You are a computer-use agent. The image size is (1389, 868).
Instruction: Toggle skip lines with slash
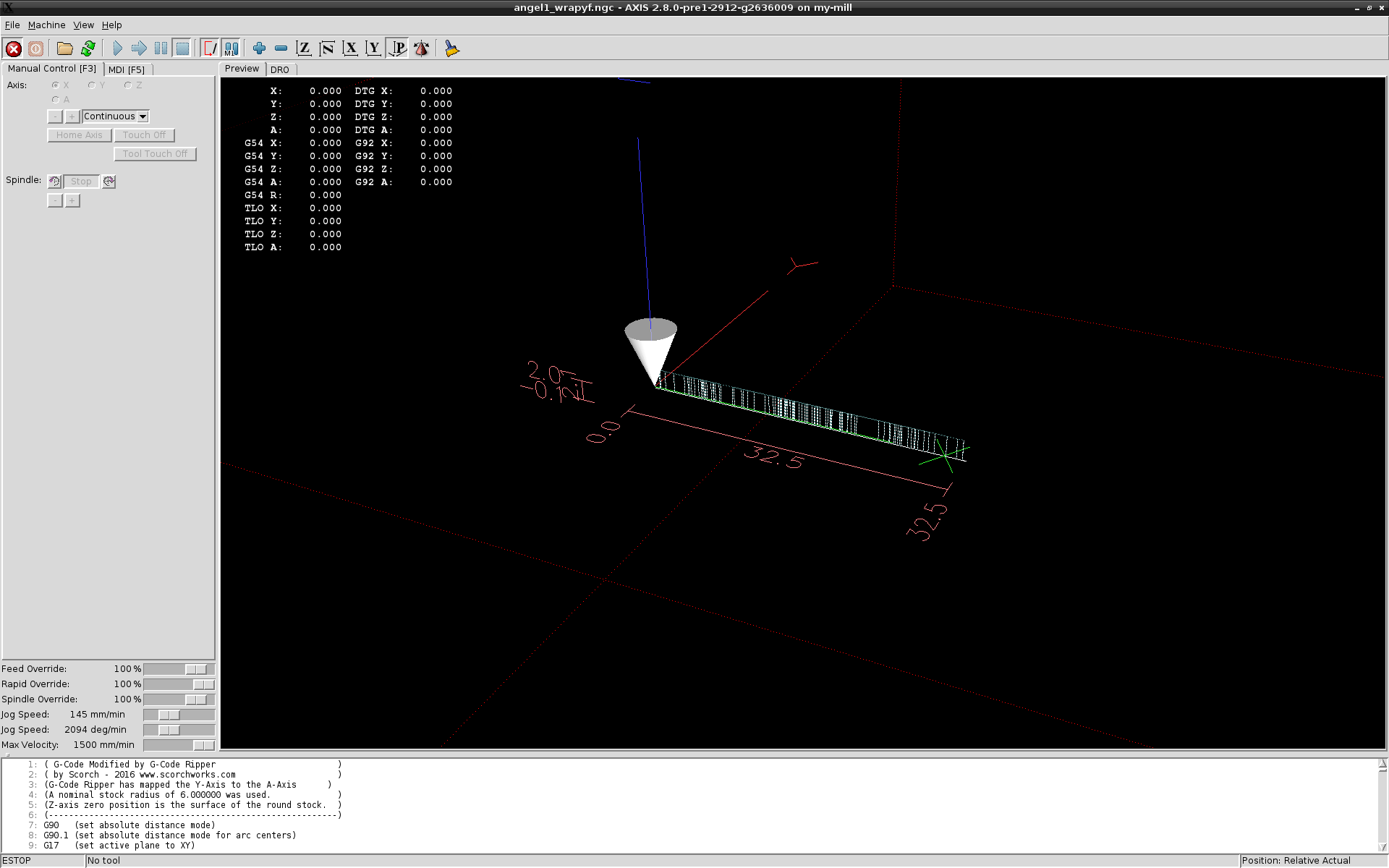[x=210, y=48]
